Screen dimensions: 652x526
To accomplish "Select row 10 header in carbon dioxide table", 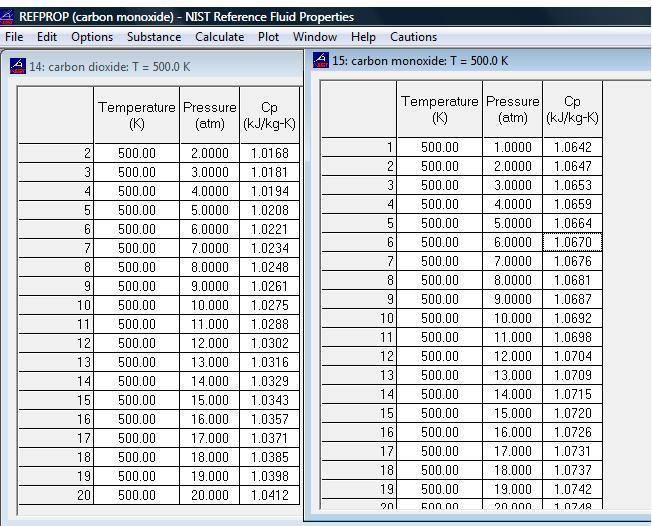I will 56,305.
